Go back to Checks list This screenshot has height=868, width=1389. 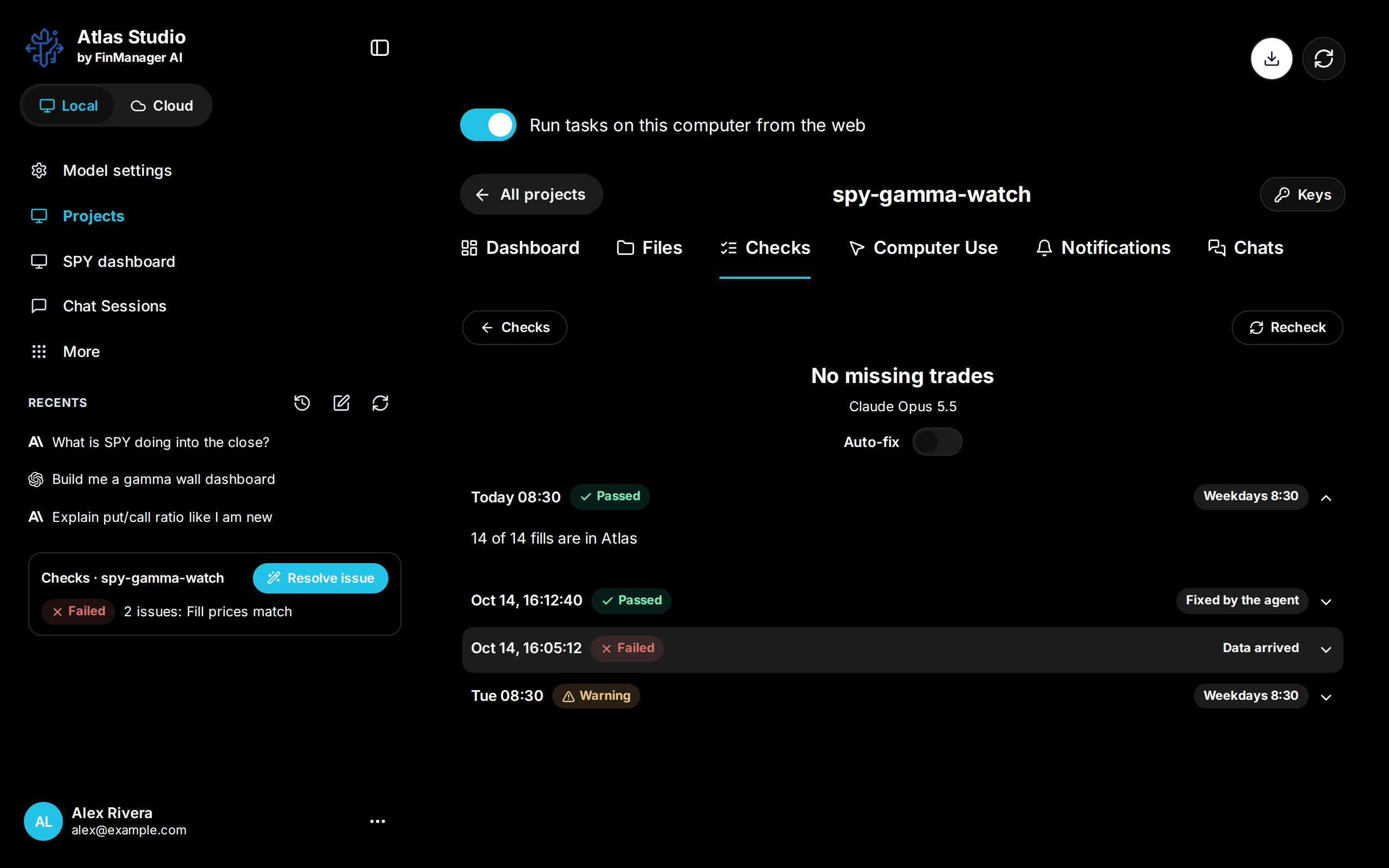coord(514,327)
